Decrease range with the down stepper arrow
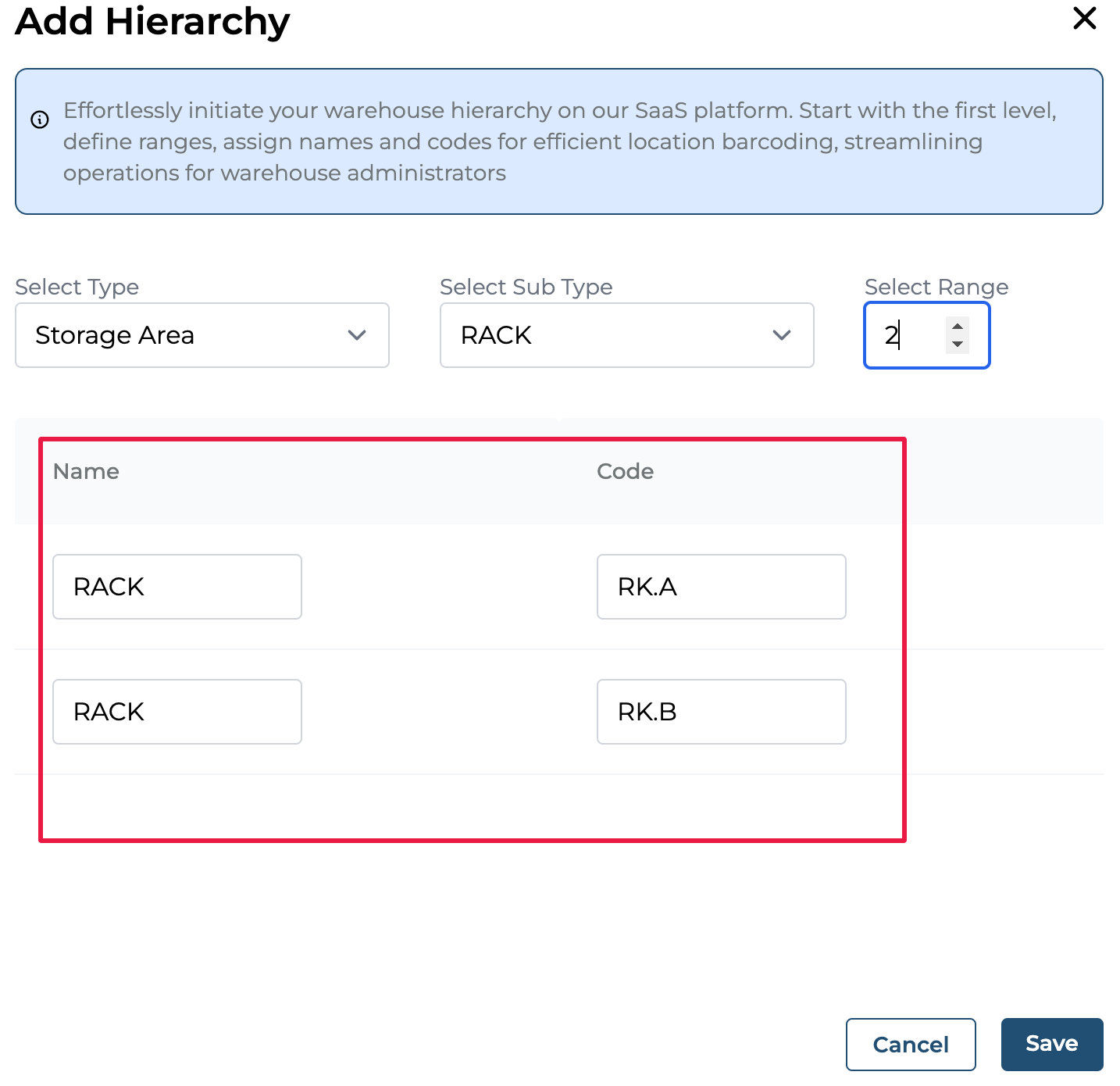Viewport: 1120px width, 1086px height. [x=957, y=345]
